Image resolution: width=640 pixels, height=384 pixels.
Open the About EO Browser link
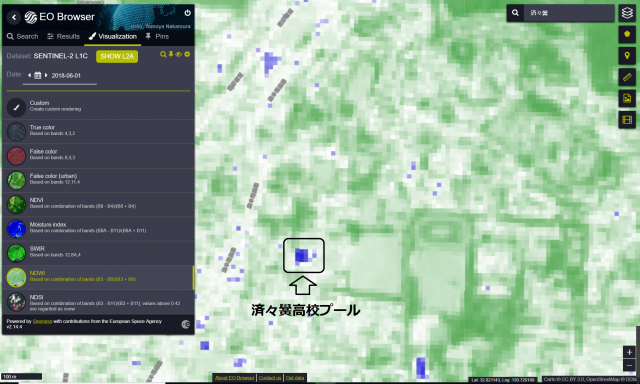[x=235, y=378]
